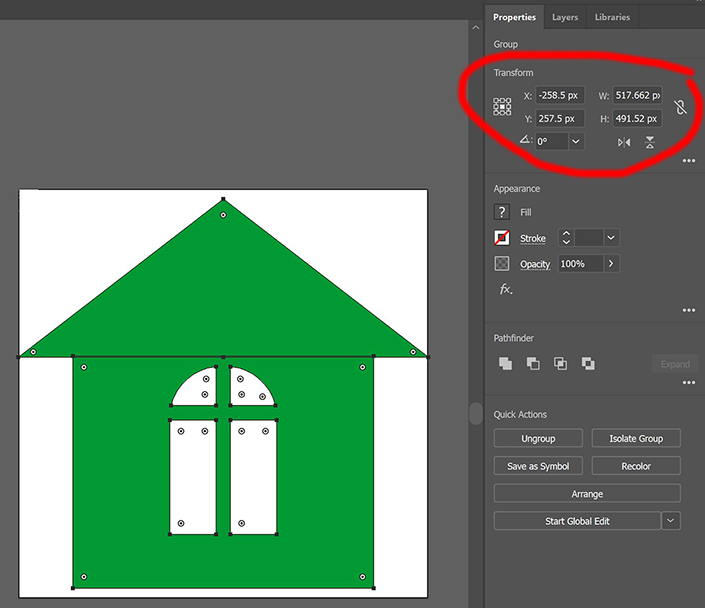Open the stroke weight dropdown
Viewport: 705px width, 608px height.
coord(611,238)
